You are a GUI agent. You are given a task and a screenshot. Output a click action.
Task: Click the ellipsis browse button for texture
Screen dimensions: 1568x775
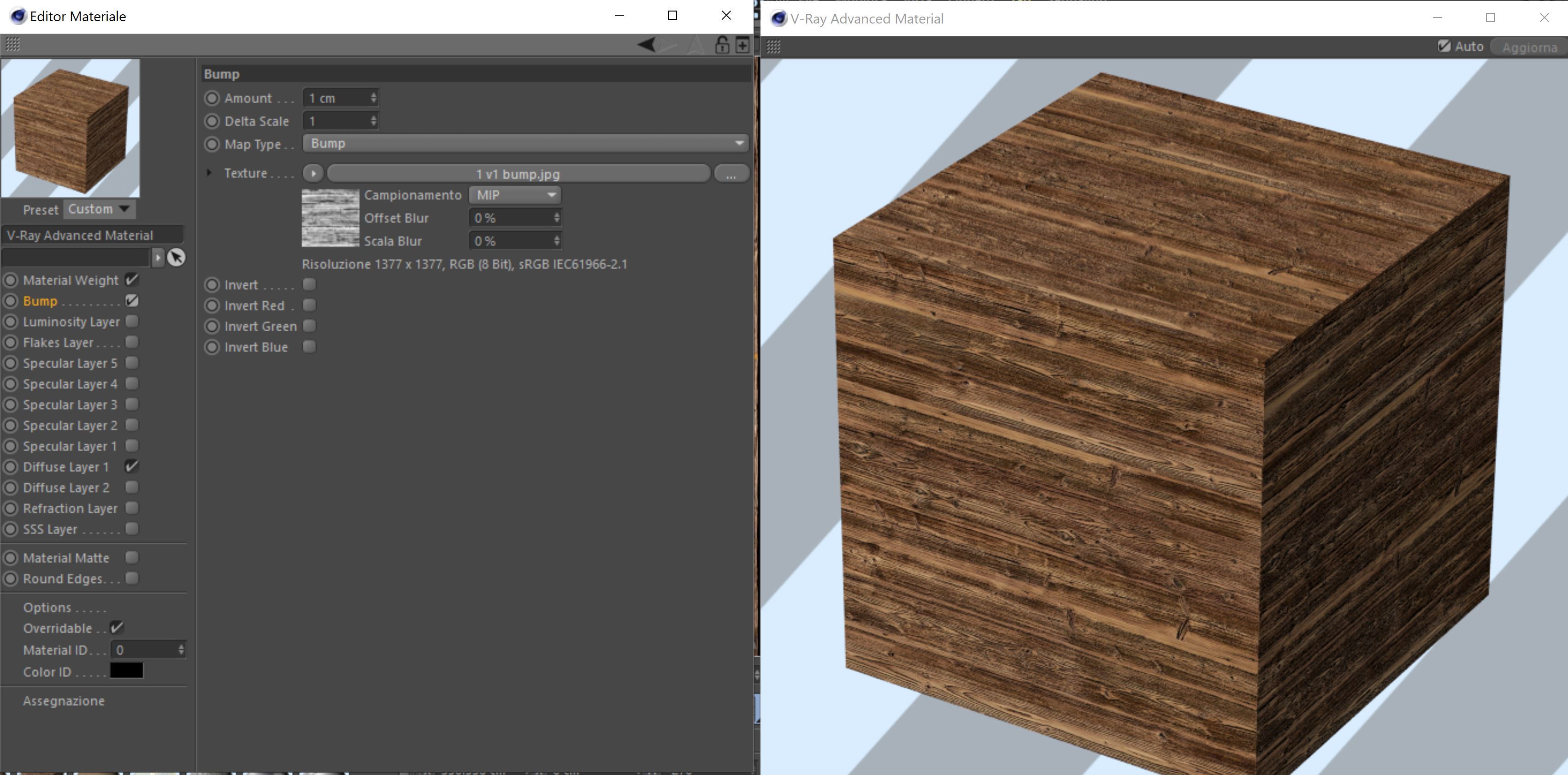pos(731,174)
